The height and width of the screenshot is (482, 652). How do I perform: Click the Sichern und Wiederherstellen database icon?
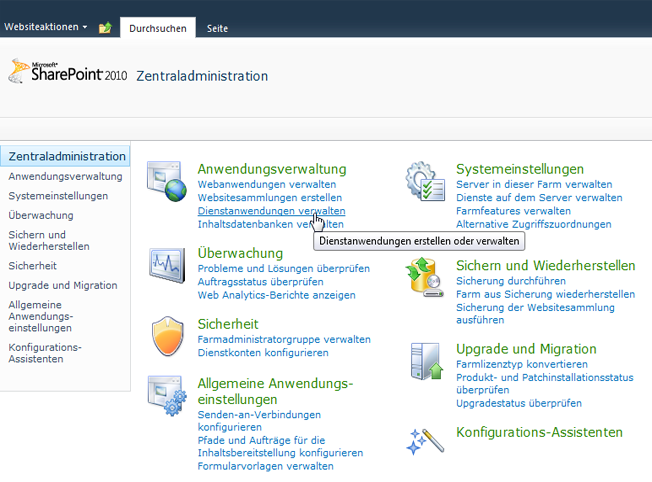click(x=425, y=277)
